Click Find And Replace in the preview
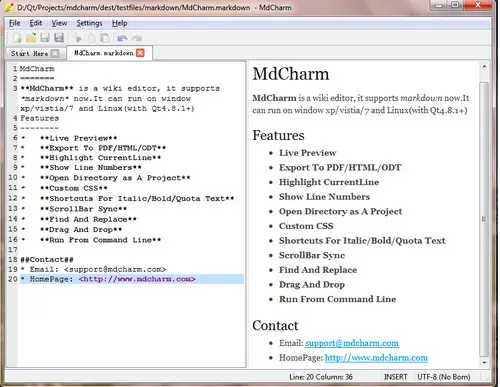The width and height of the screenshot is (500, 387). 318,270
